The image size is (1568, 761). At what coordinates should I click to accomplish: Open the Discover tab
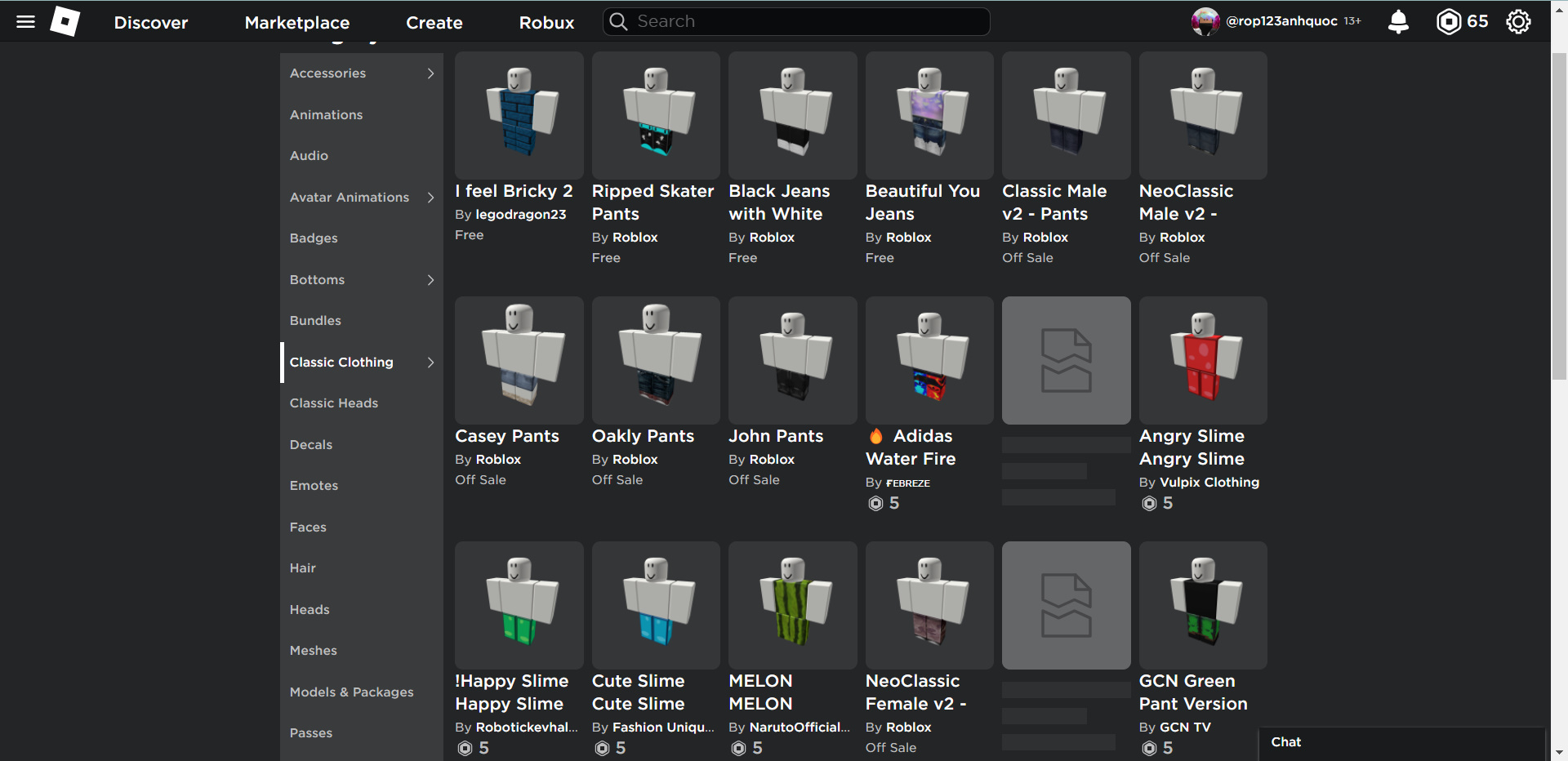(x=151, y=23)
